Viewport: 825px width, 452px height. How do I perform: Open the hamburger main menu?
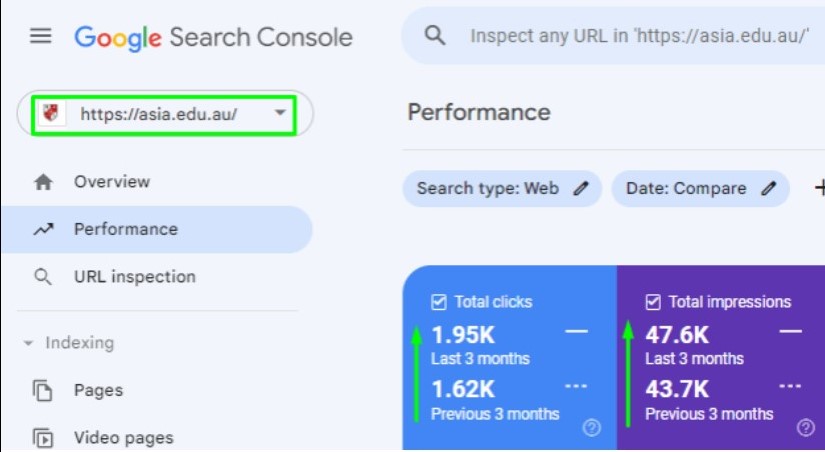coord(40,37)
